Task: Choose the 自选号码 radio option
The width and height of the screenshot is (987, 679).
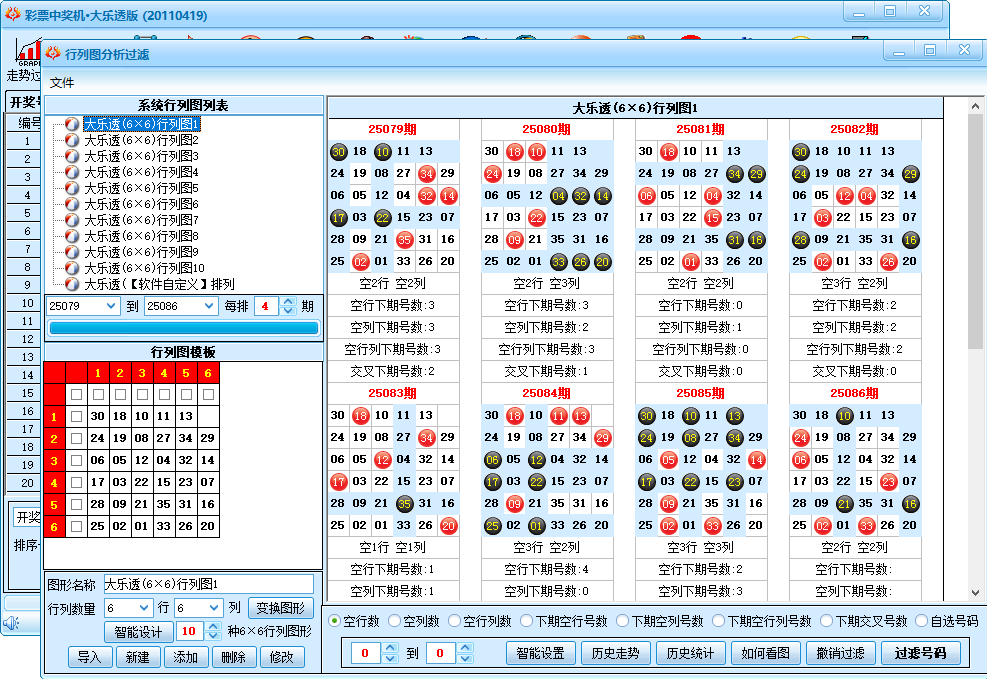Action: pyautogui.click(x=921, y=621)
